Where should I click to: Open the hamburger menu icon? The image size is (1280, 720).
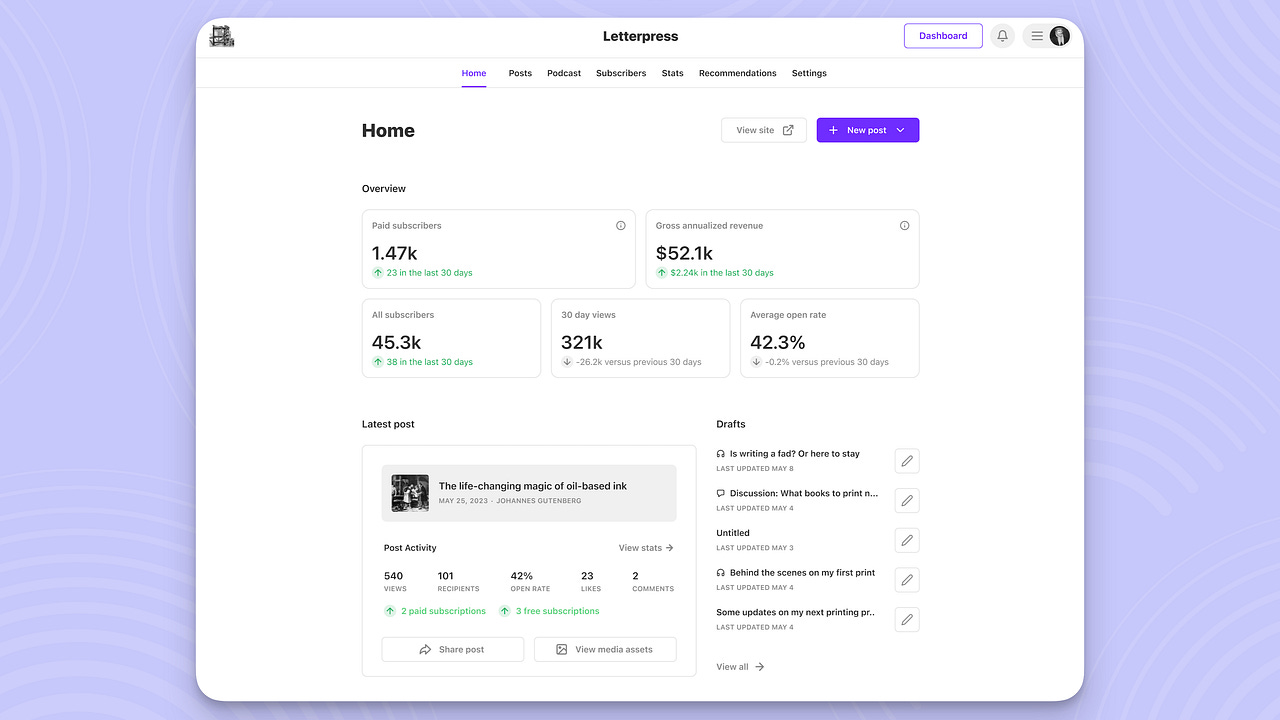tap(1037, 36)
